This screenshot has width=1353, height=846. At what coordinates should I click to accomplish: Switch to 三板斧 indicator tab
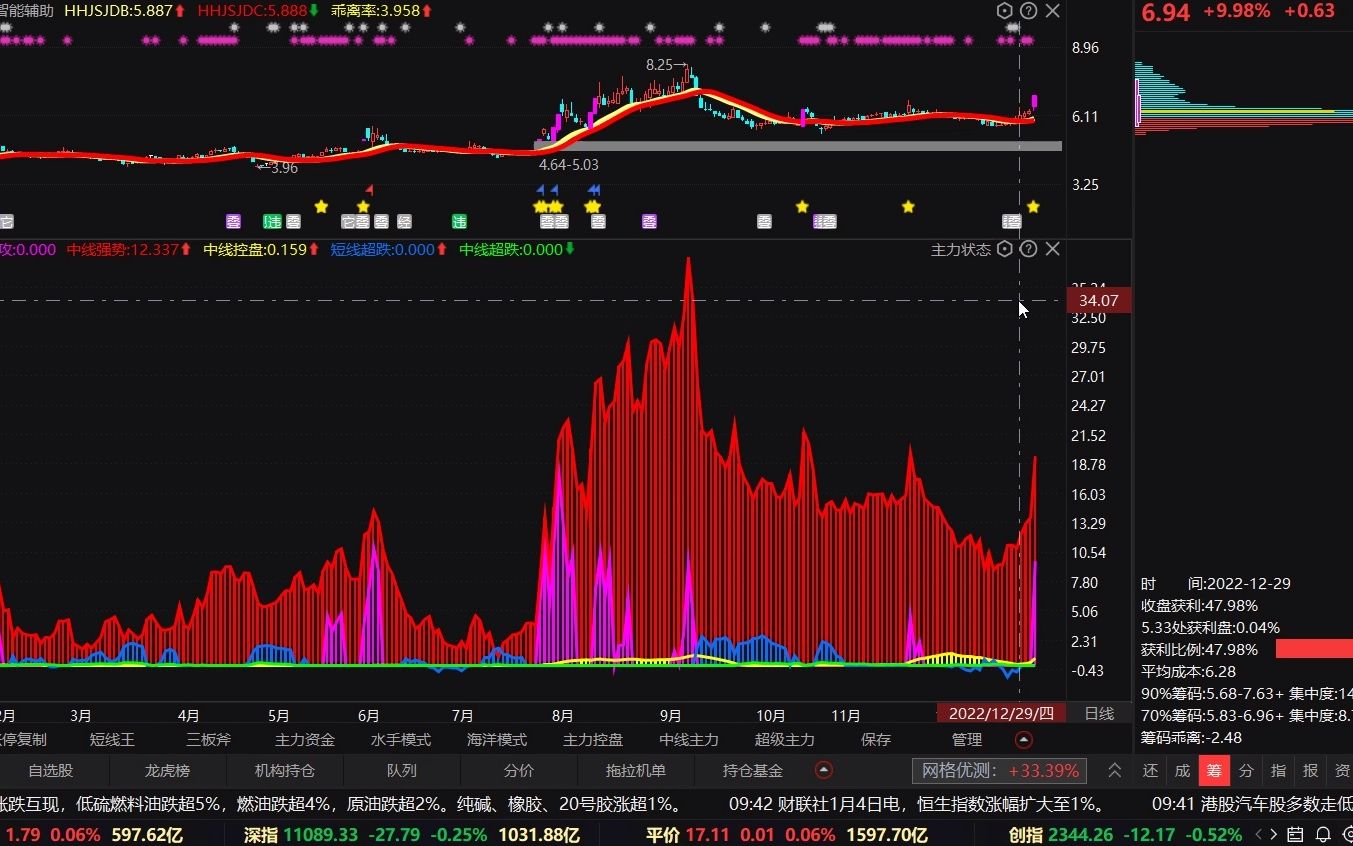(x=208, y=740)
